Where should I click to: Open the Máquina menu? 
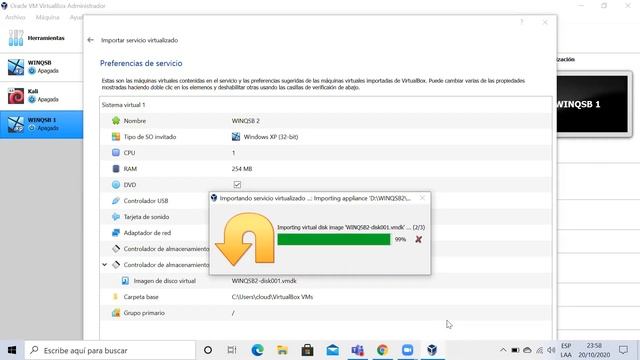[x=48, y=17]
